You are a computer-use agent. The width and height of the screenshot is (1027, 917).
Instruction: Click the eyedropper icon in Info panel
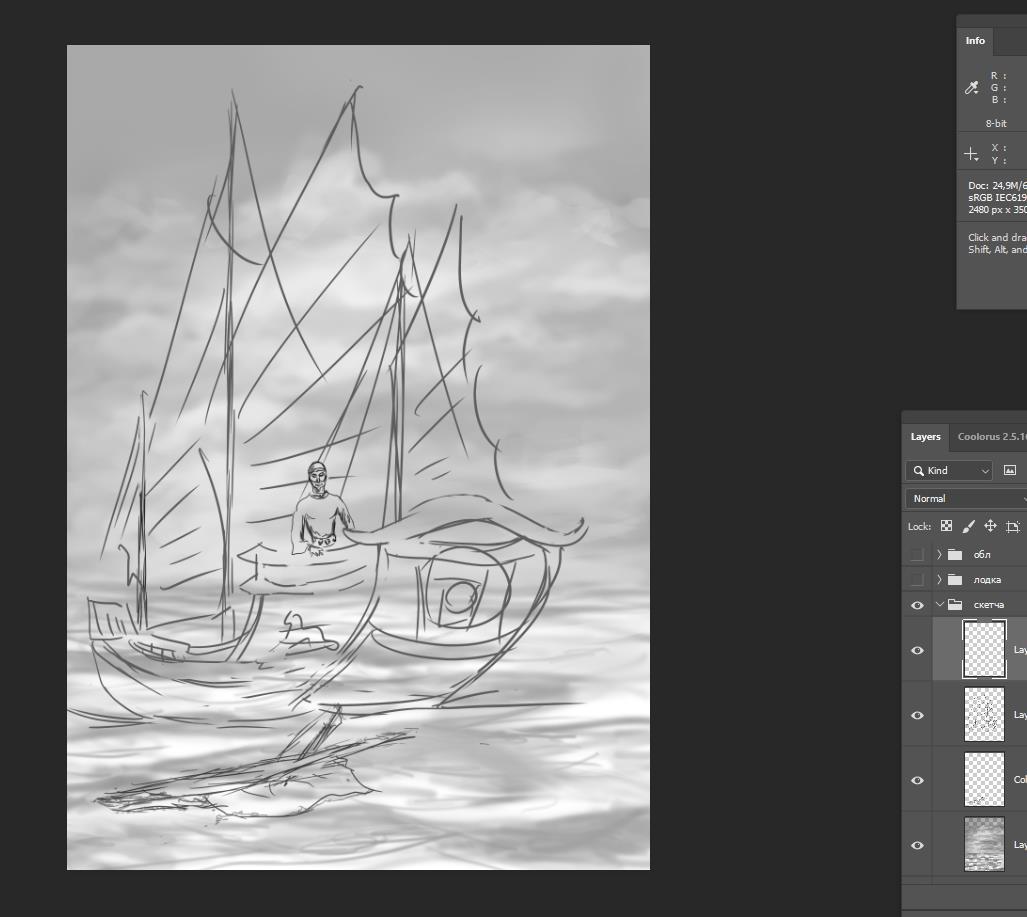tap(971, 88)
